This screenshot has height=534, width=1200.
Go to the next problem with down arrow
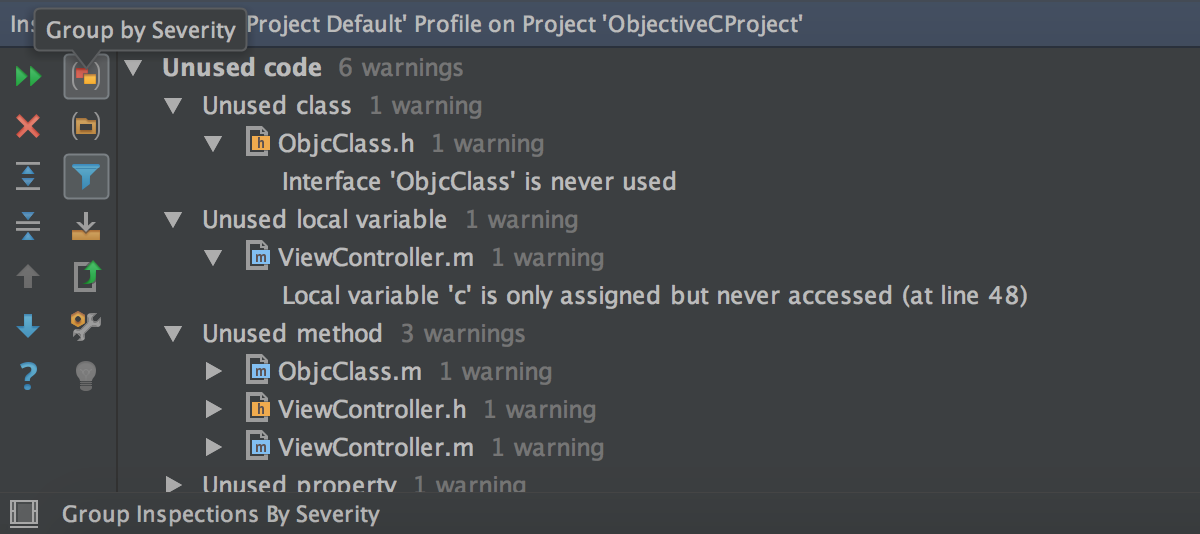(28, 326)
